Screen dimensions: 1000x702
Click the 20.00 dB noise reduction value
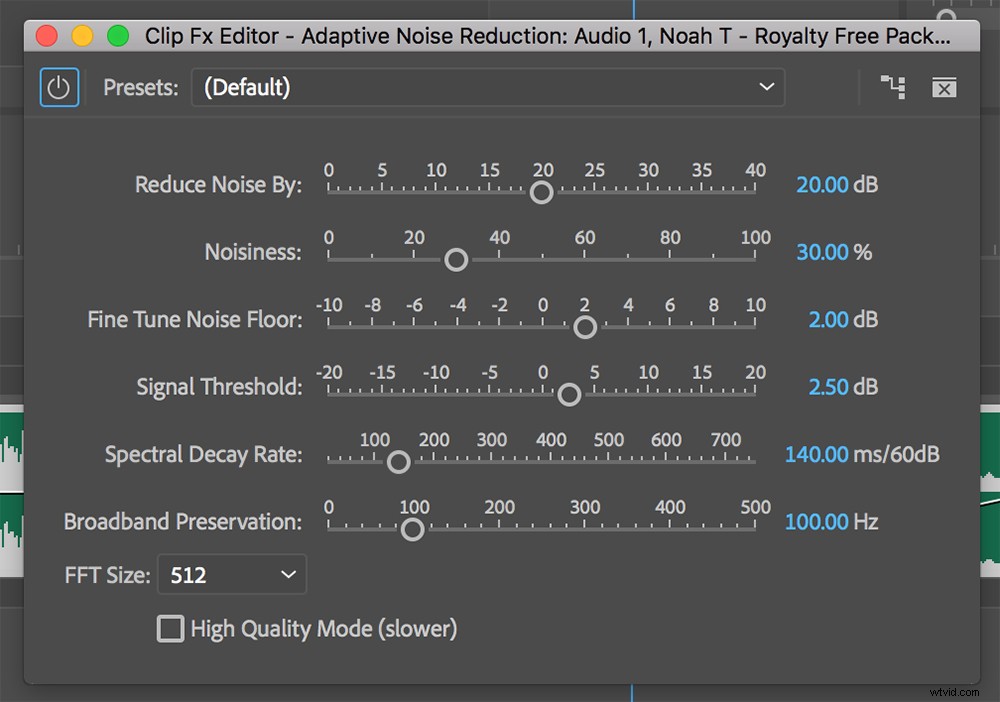tap(836, 185)
